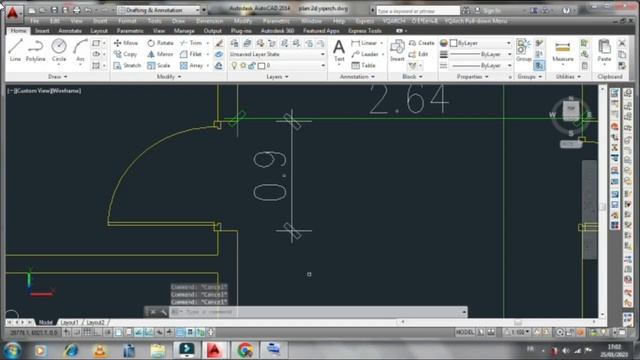Click the Insert block icon

pyautogui.click(x=397, y=50)
